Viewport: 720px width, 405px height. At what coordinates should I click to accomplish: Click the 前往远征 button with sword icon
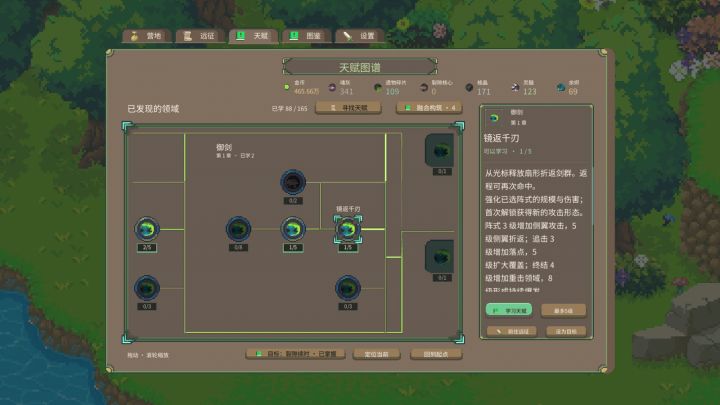pyautogui.click(x=512, y=331)
